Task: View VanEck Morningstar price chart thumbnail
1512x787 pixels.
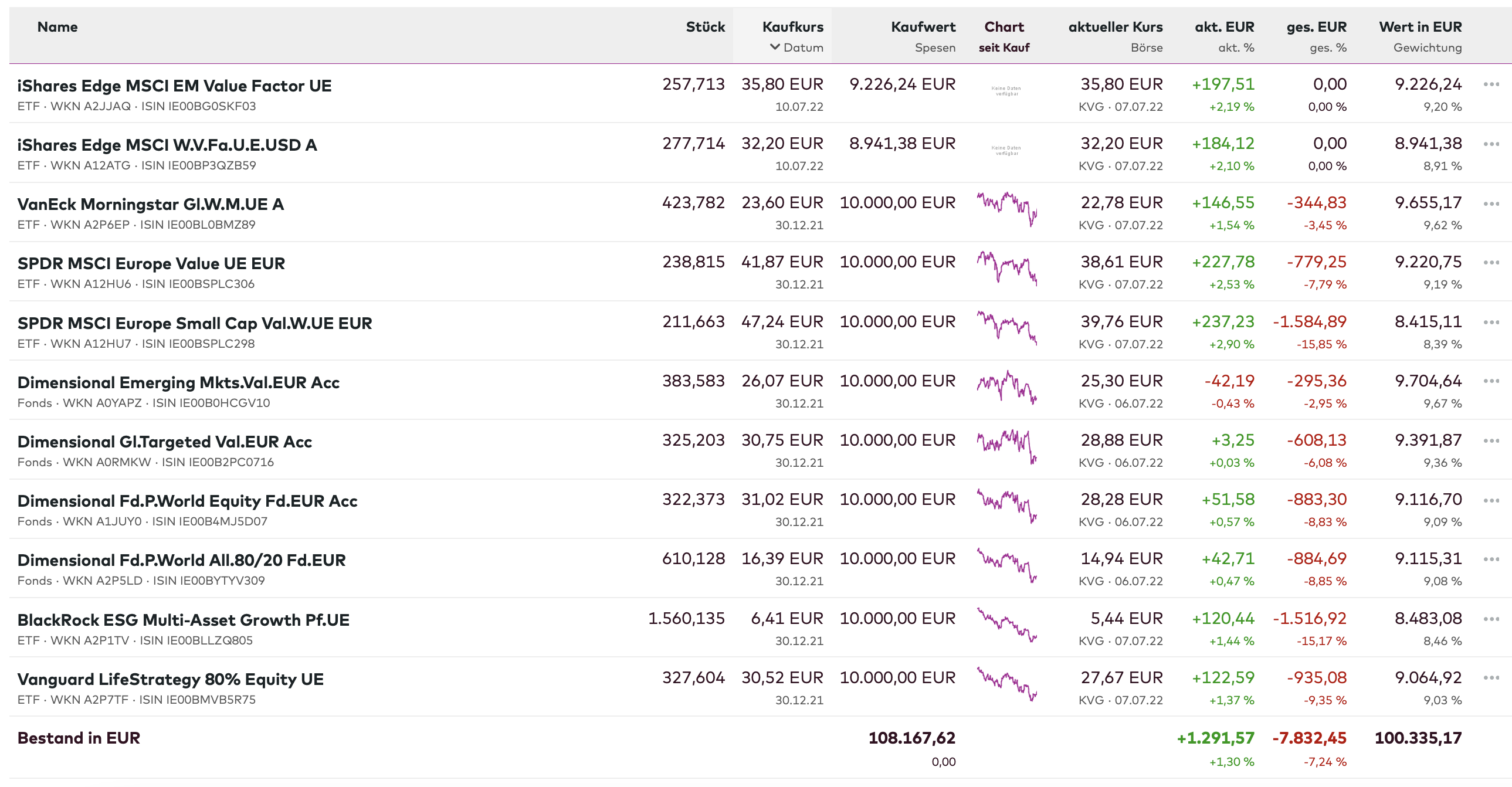Action: [1006, 208]
